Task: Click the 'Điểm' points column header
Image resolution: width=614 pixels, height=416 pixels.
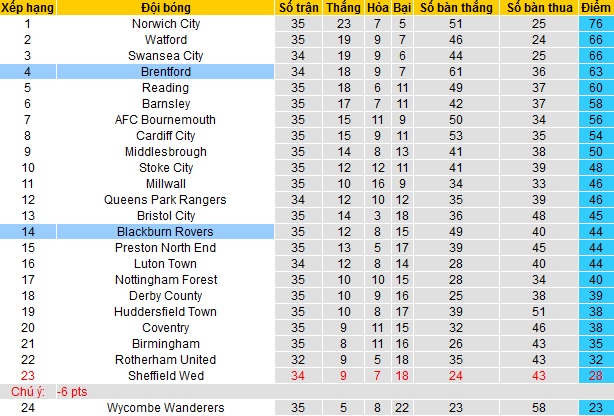Action: click(596, 8)
